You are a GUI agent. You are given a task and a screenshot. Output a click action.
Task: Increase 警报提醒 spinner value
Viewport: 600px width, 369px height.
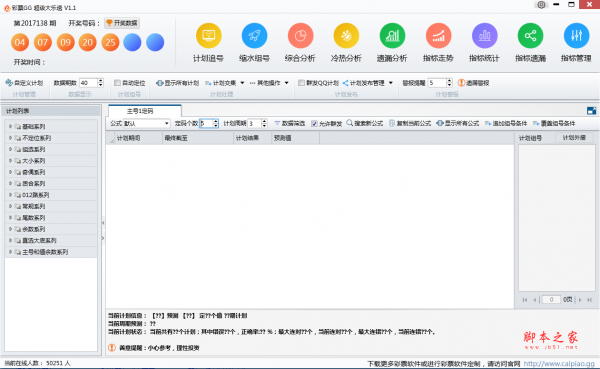(x=449, y=80)
